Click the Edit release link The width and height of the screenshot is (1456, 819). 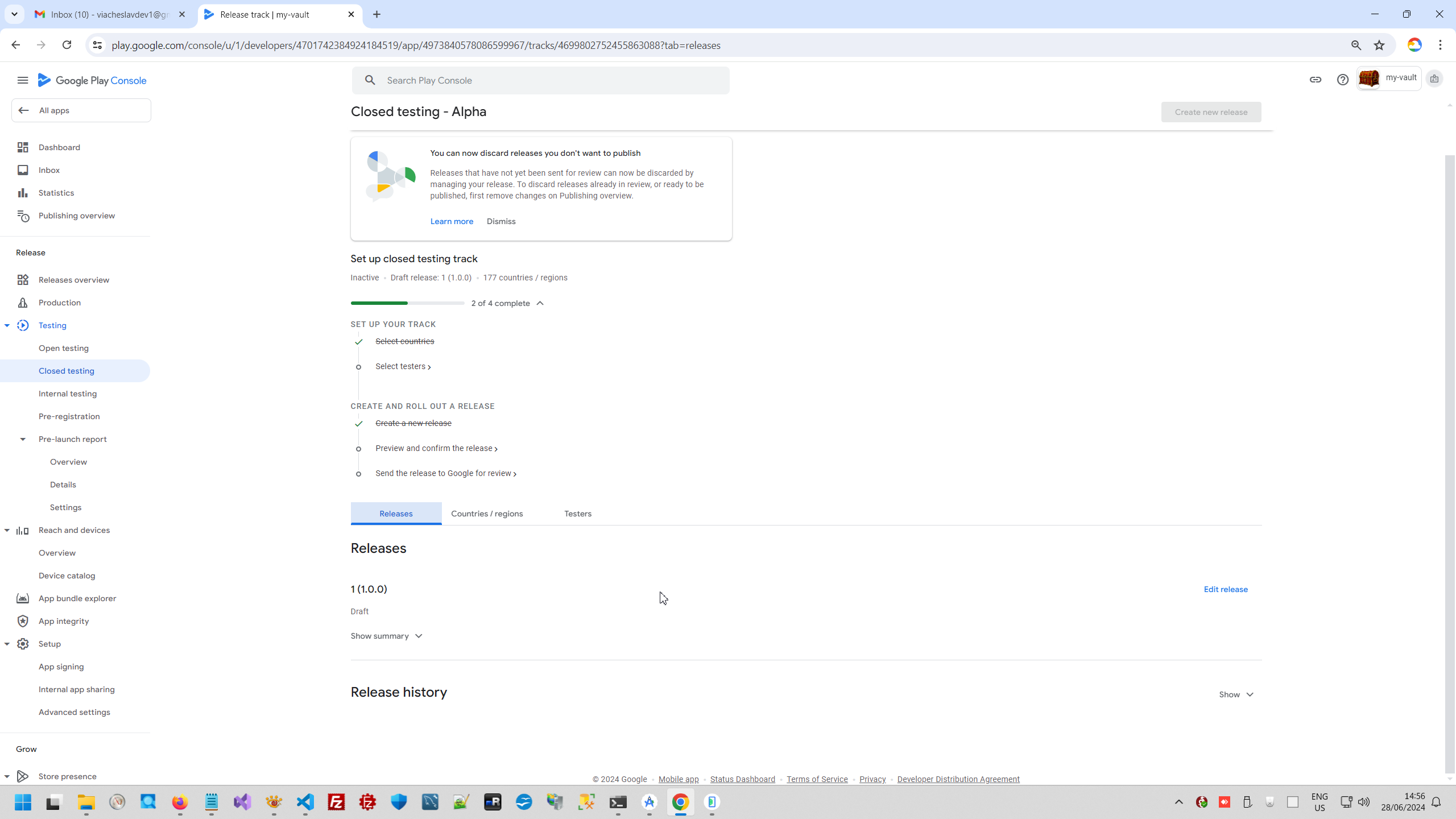(1225, 589)
